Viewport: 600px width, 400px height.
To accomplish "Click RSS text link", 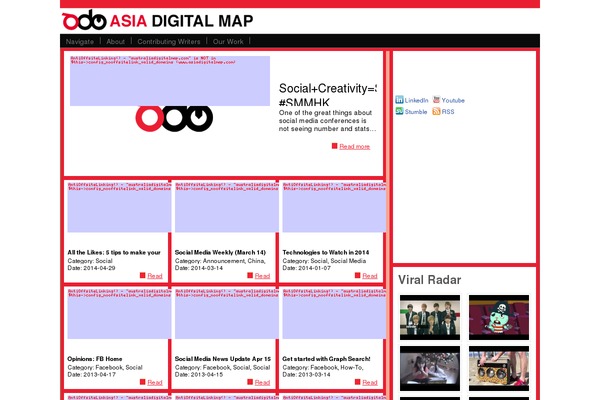I will point(448,112).
